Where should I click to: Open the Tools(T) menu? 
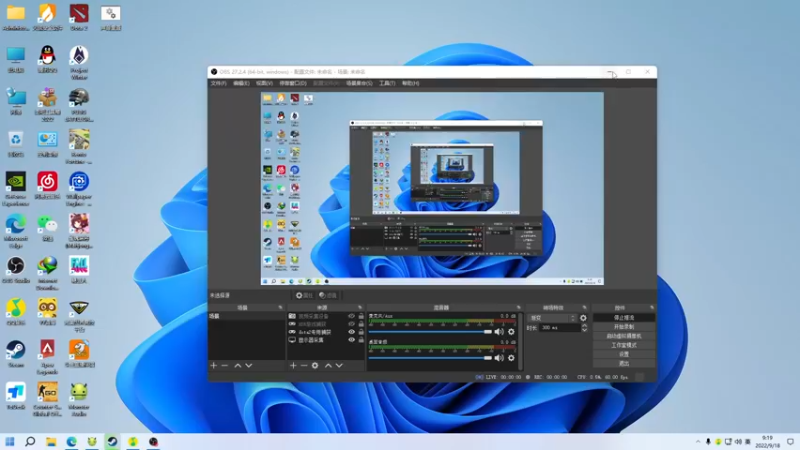(387, 83)
